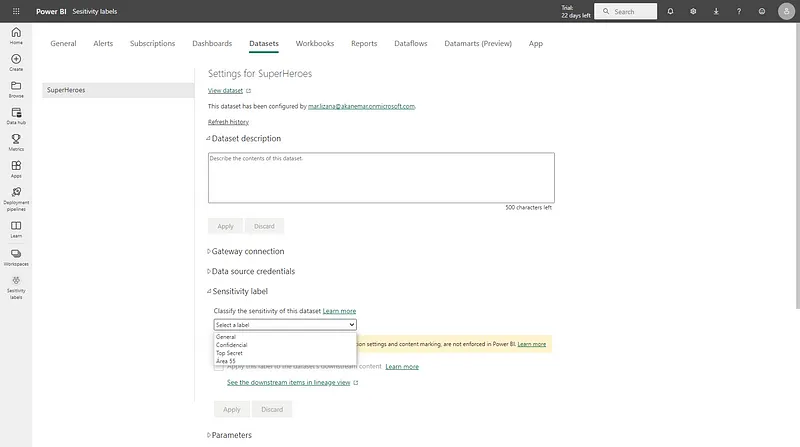Open the Create sidebar icon
The image size is (800, 447).
click(x=16, y=62)
